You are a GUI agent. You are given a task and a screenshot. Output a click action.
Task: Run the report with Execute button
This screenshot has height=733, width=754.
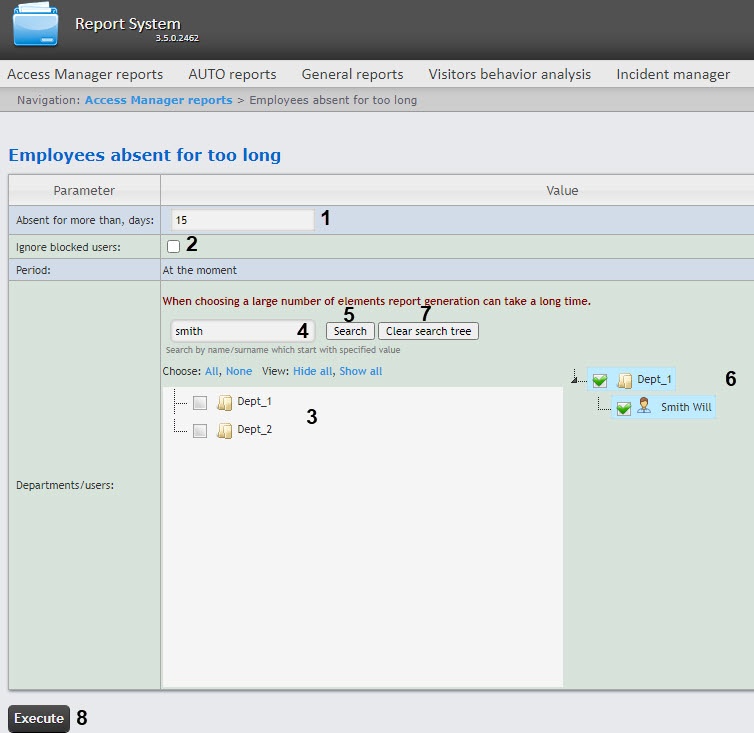[39, 718]
